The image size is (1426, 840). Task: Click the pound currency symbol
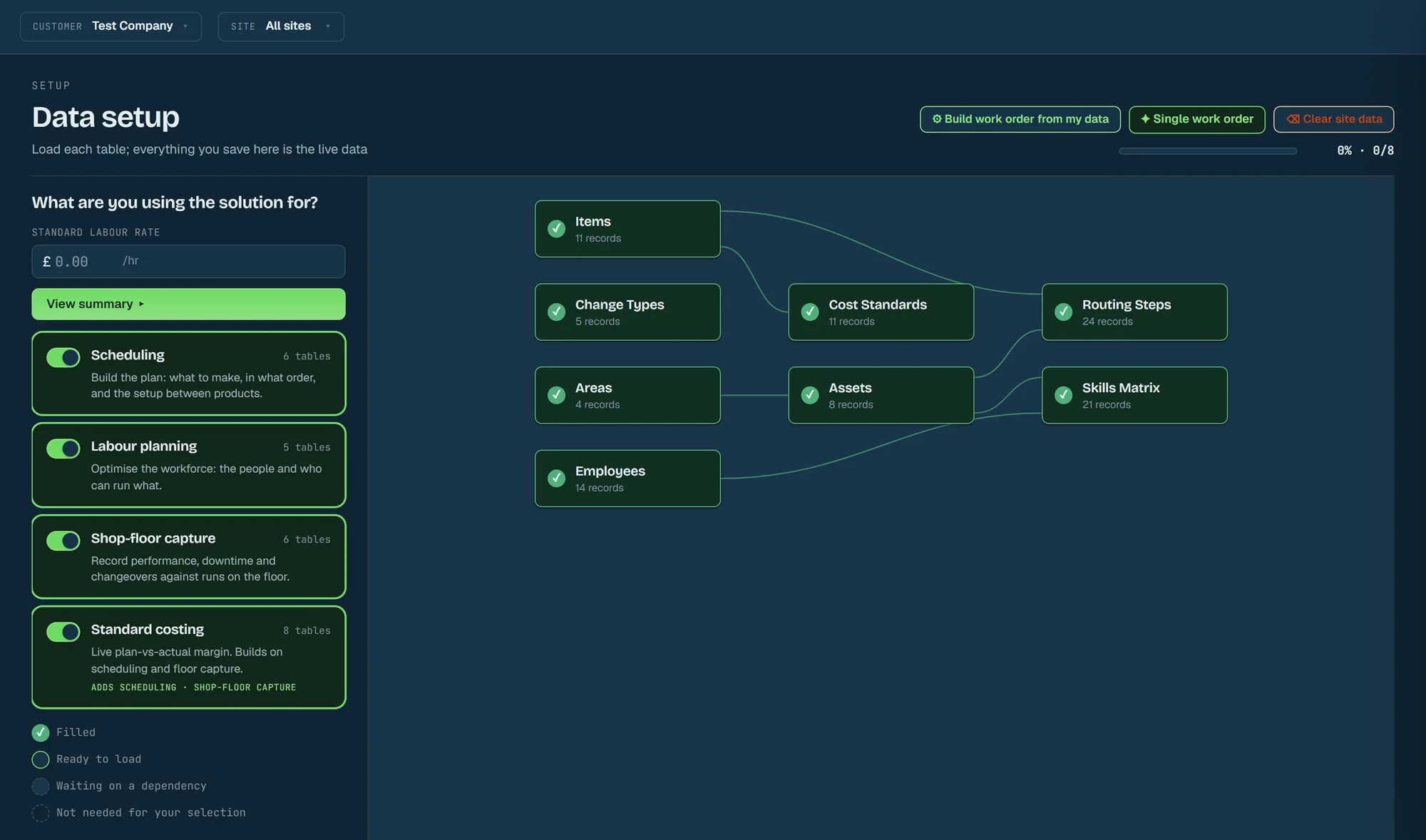(47, 262)
